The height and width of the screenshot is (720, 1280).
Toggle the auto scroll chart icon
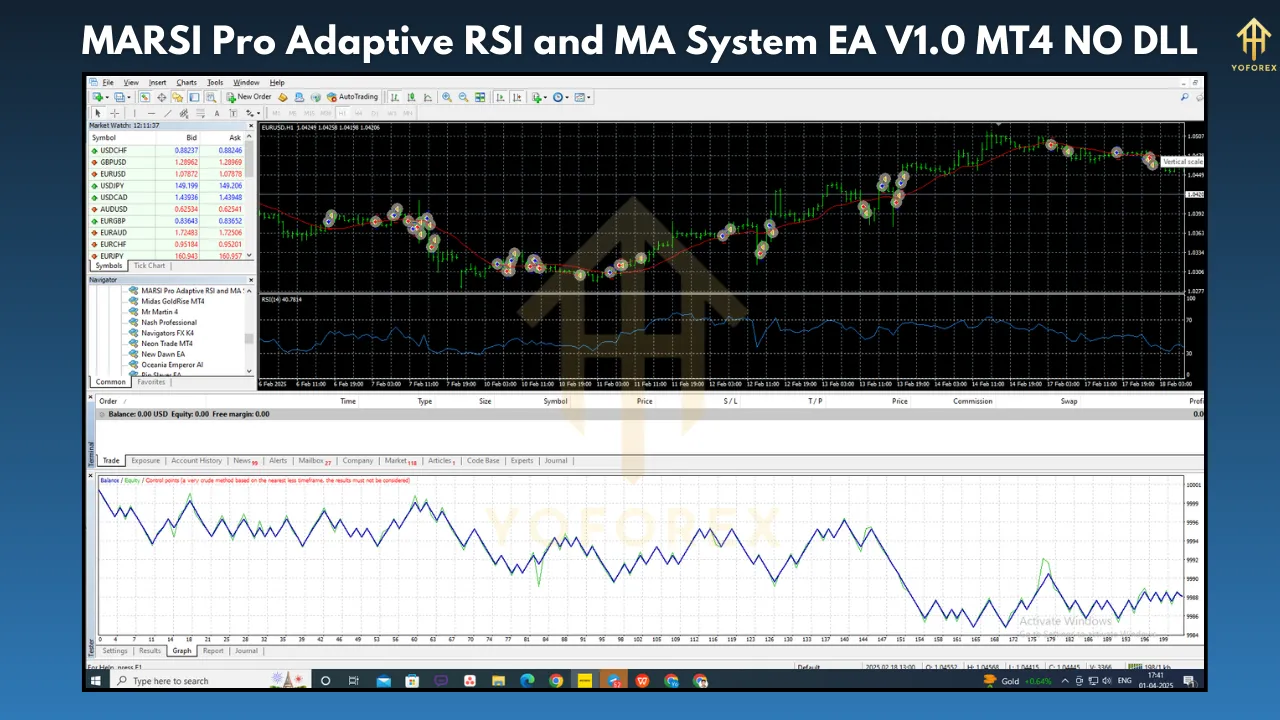pos(499,97)
